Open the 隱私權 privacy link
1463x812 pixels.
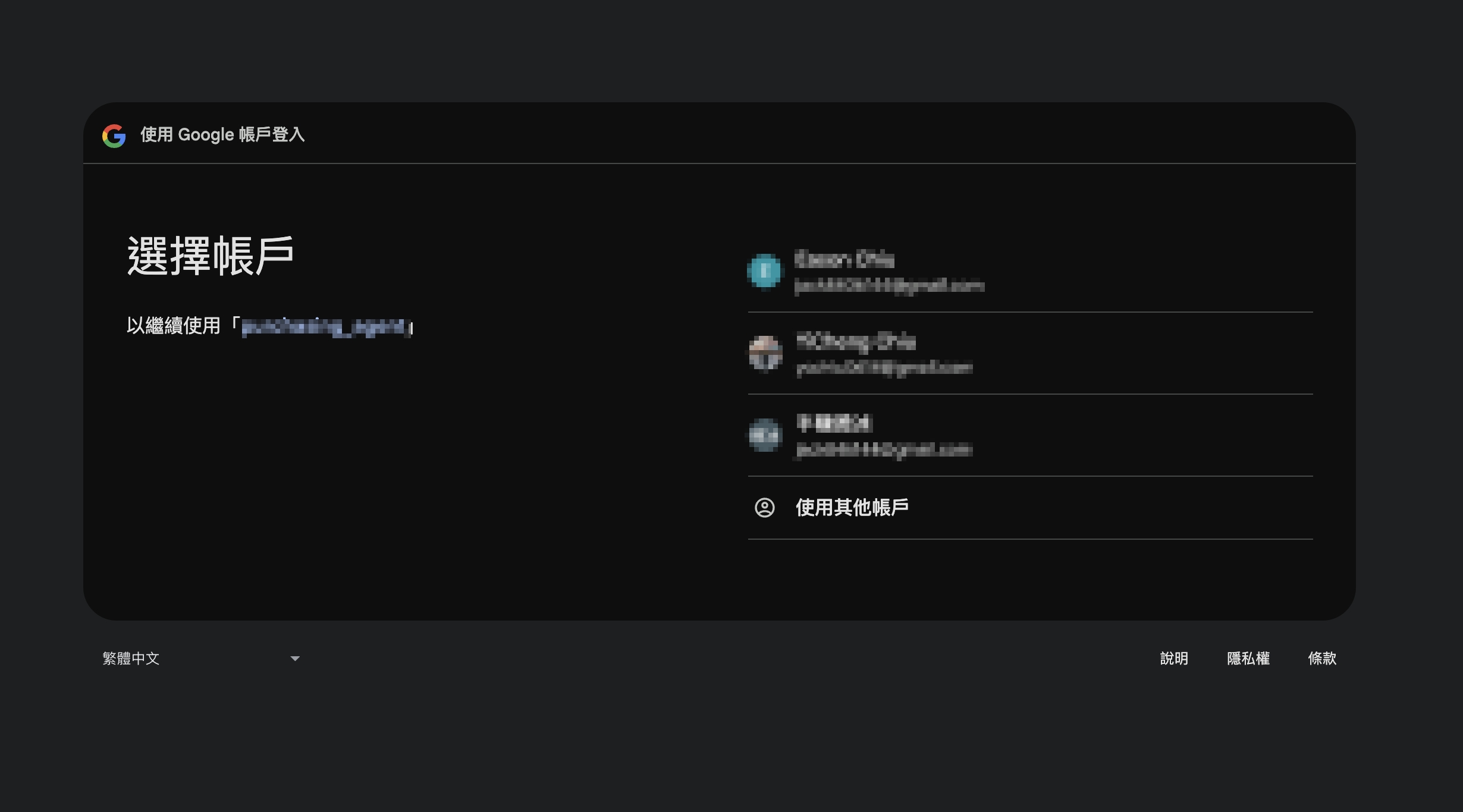tap(1248, 659)
